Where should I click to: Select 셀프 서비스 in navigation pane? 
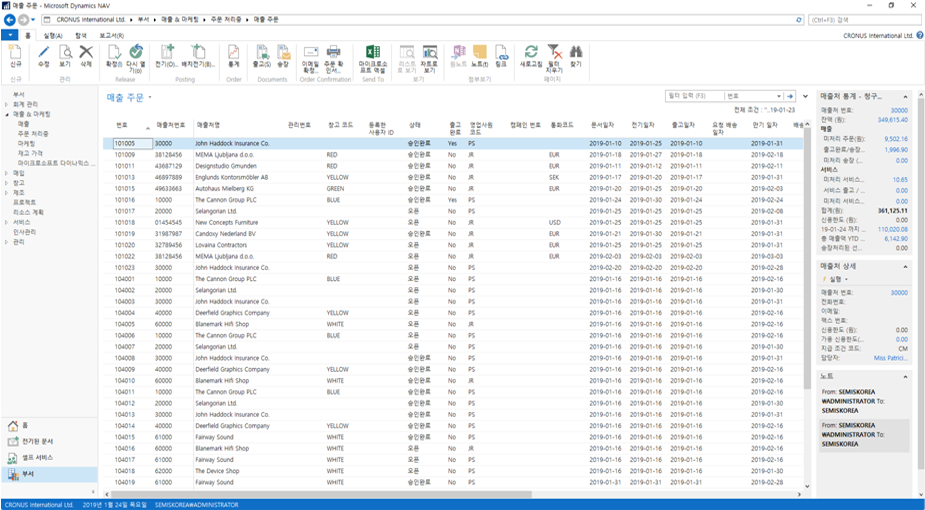point(48,458)
